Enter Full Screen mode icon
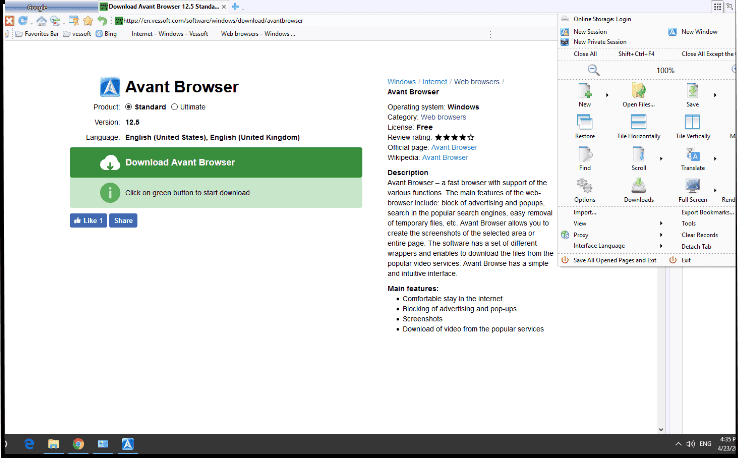Viewport: 738px width, 458px height. tap(692, 186)
